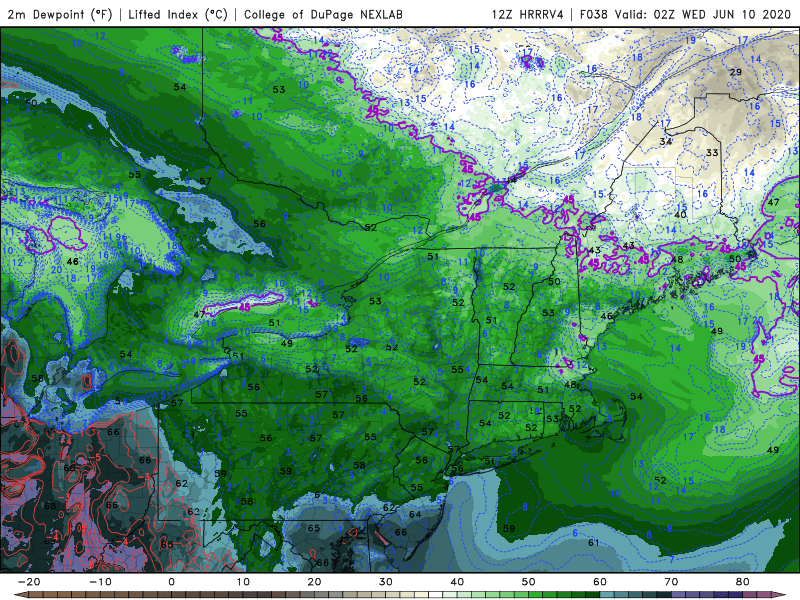This screenshot has height=600, width=800.
Task: Click the 30 label on the color scale
Action: click(x=386, y=582)
